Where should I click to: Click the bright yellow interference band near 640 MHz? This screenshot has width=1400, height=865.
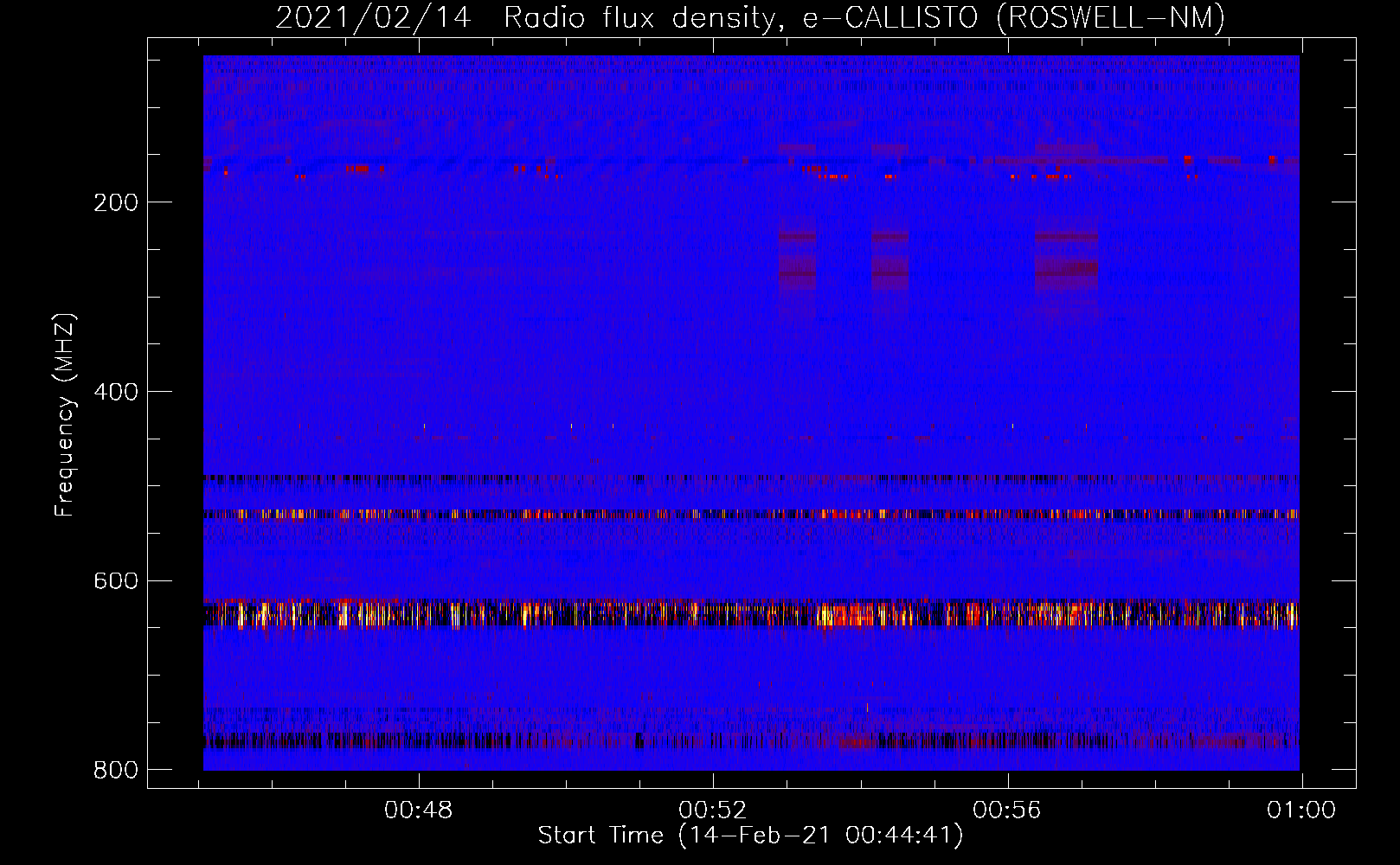(751, 614)
